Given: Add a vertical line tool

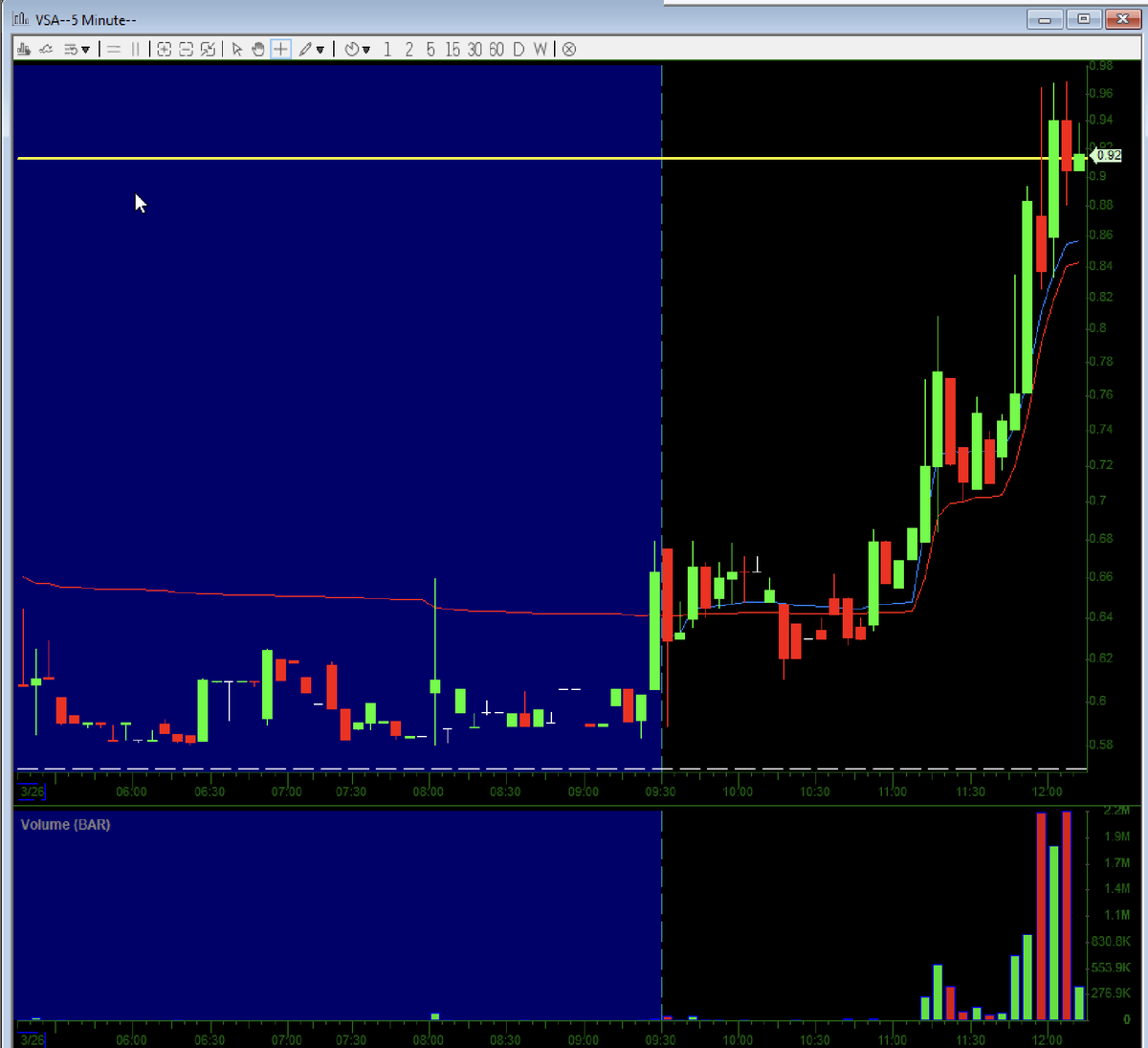Looking at the screenshot, I should 135,49.
